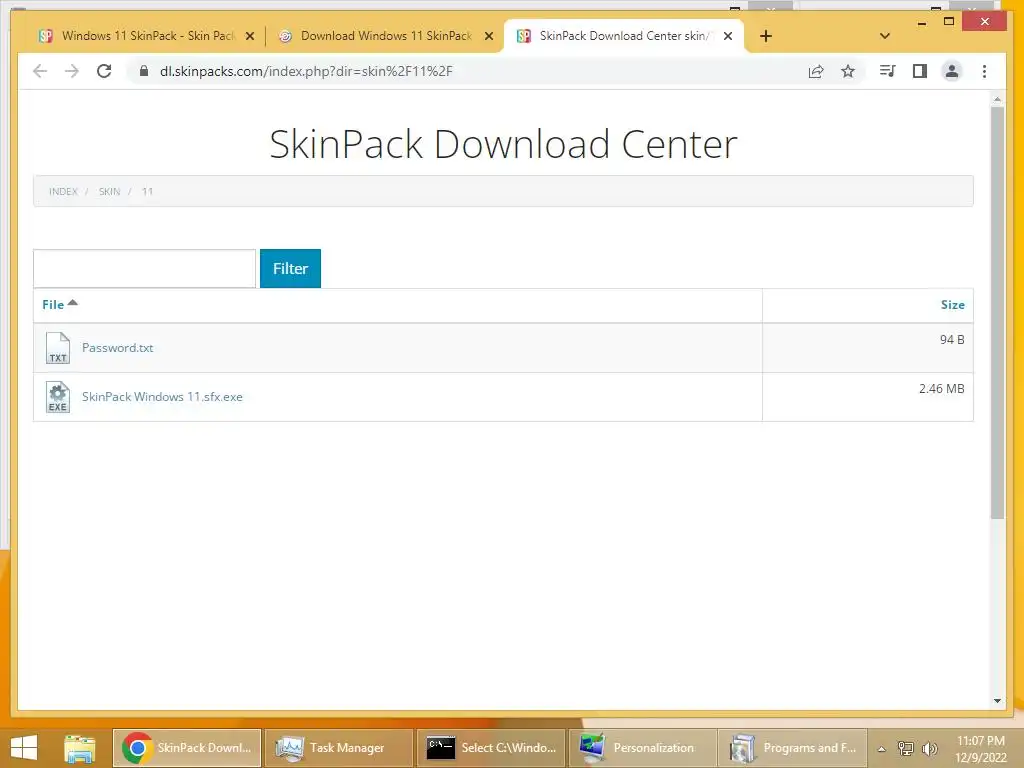Download SkinPack Windows 11.sfx.exe
1024x768 pixels.
(x=162, y=396)
